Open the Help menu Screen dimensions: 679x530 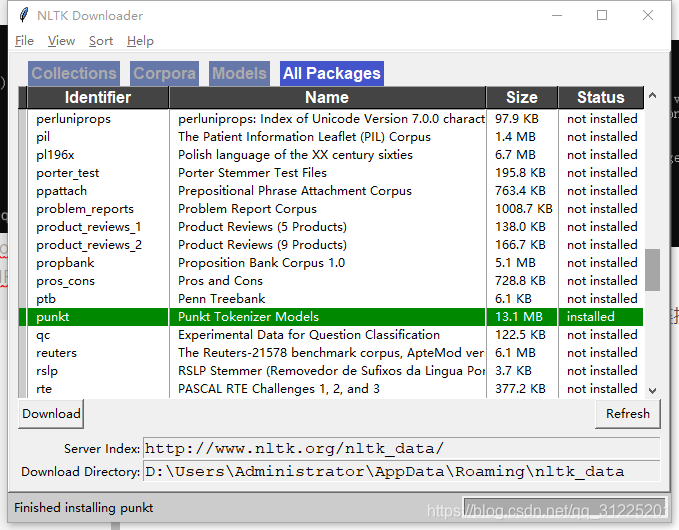tap(140, 41)
